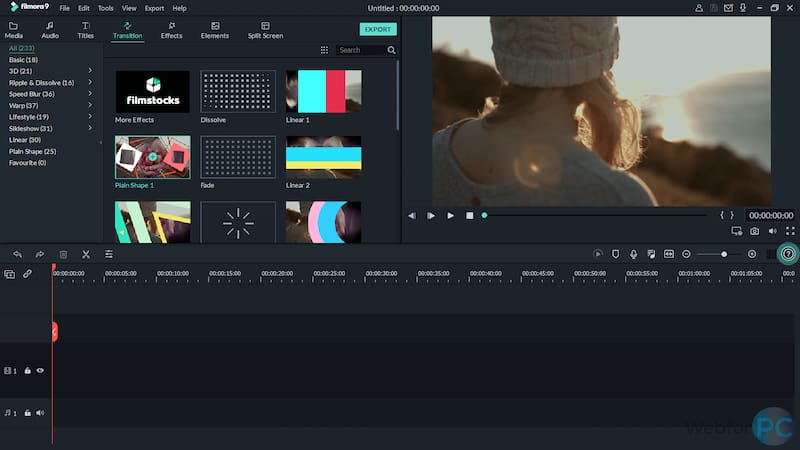Select the Linear (30) category

click(x=25, y=140)
